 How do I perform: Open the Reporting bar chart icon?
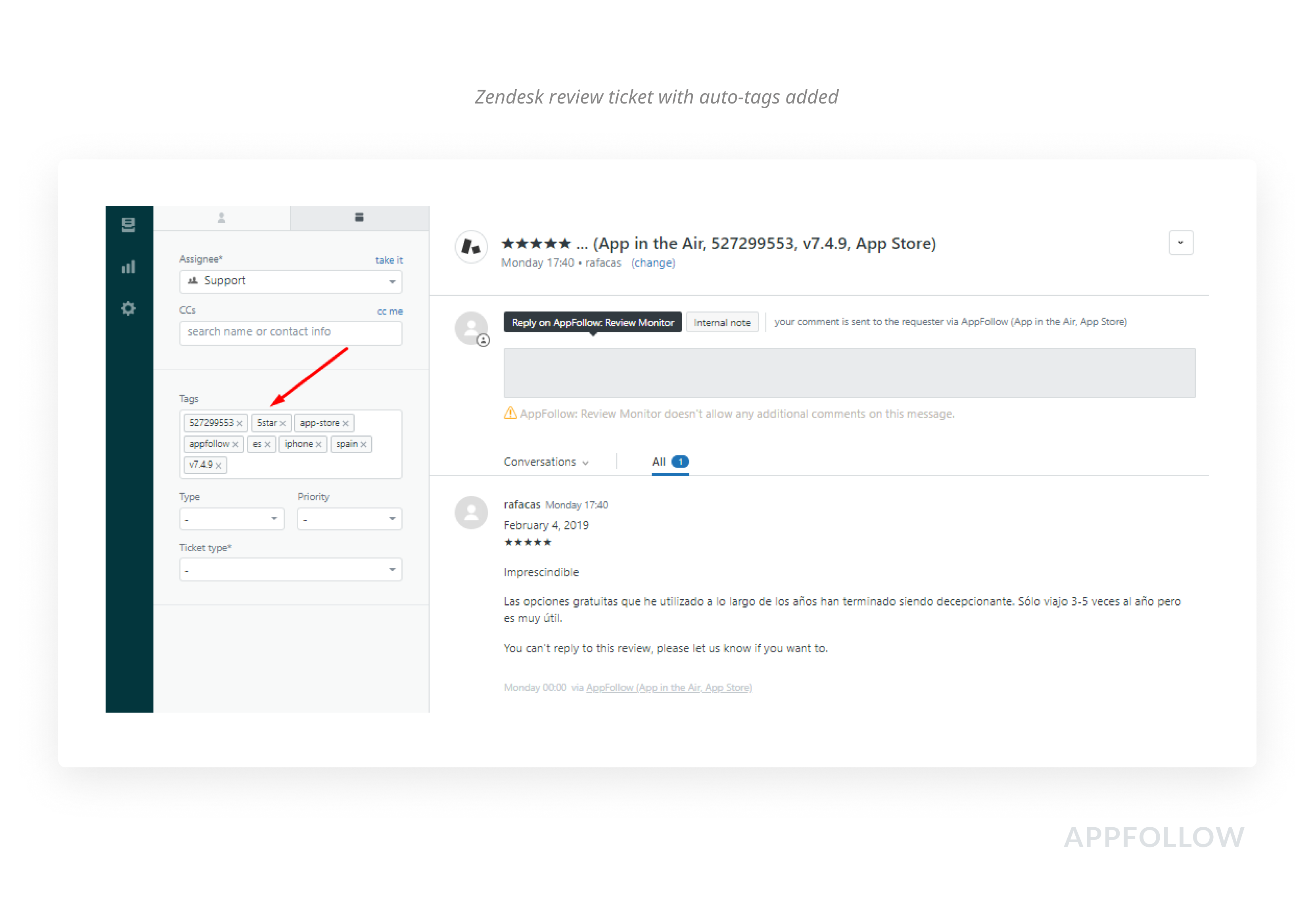tap(129, 267)
